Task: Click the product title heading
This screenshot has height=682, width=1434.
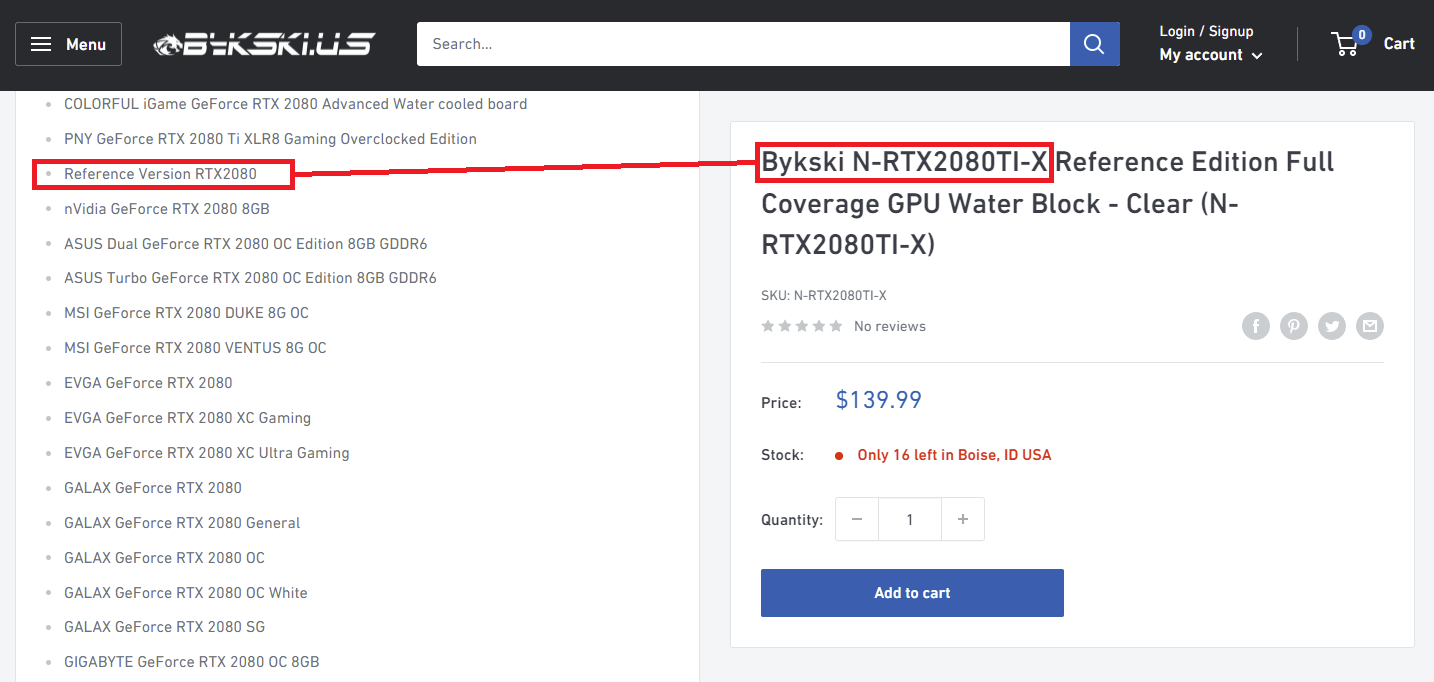Action: click(1047, 203)
